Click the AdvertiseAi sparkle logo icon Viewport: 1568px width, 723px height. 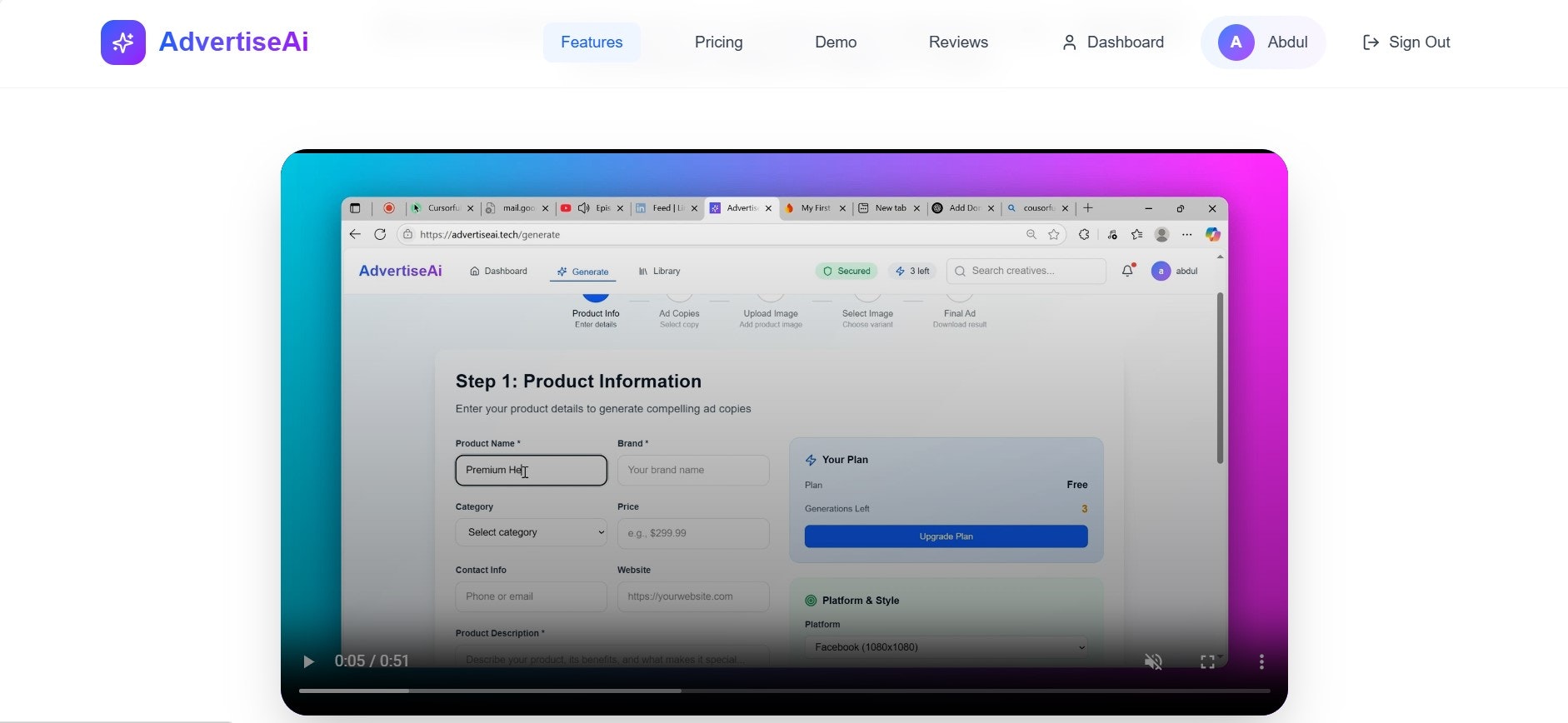coord(123,42)
